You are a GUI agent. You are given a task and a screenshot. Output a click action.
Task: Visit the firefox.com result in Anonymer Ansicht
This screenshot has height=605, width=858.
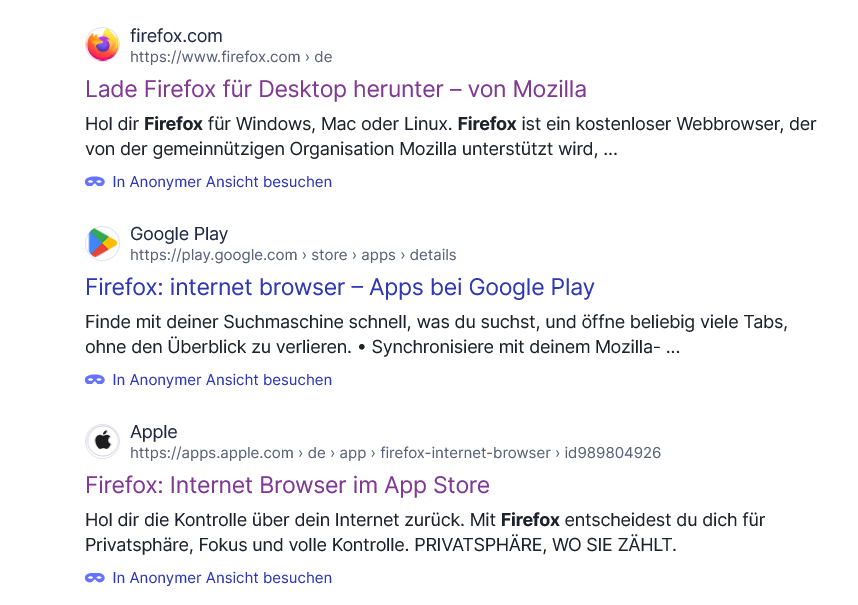point(221,182)
